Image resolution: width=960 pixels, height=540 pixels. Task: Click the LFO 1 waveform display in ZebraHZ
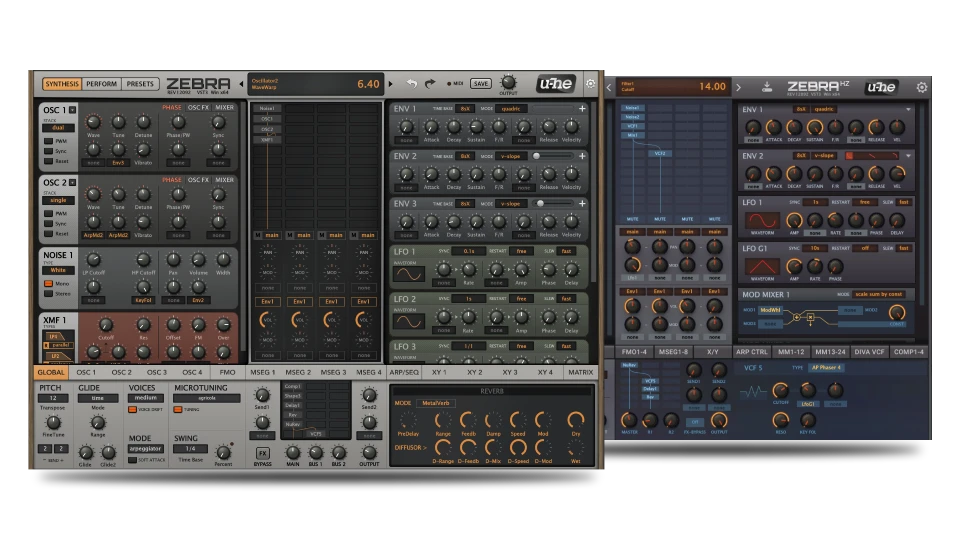coord(763,220)
